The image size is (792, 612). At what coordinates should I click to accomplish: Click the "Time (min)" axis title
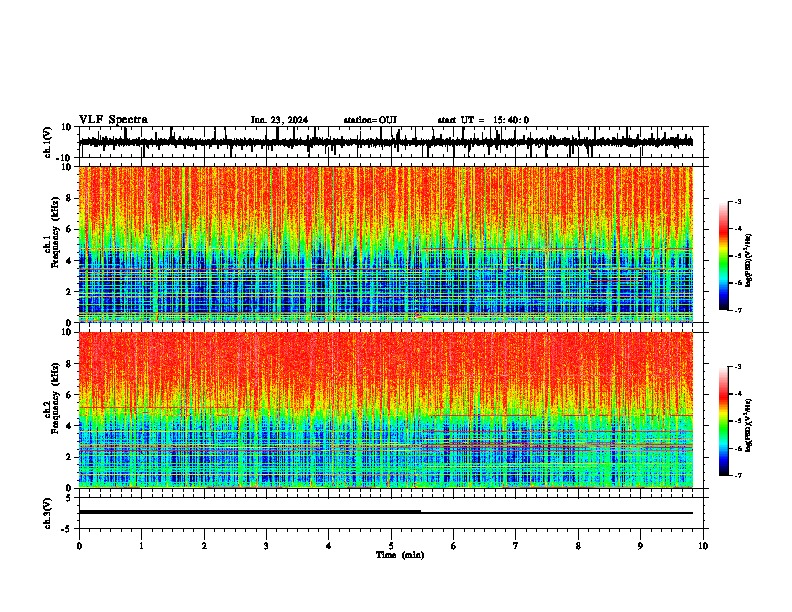tap(400, 555)
